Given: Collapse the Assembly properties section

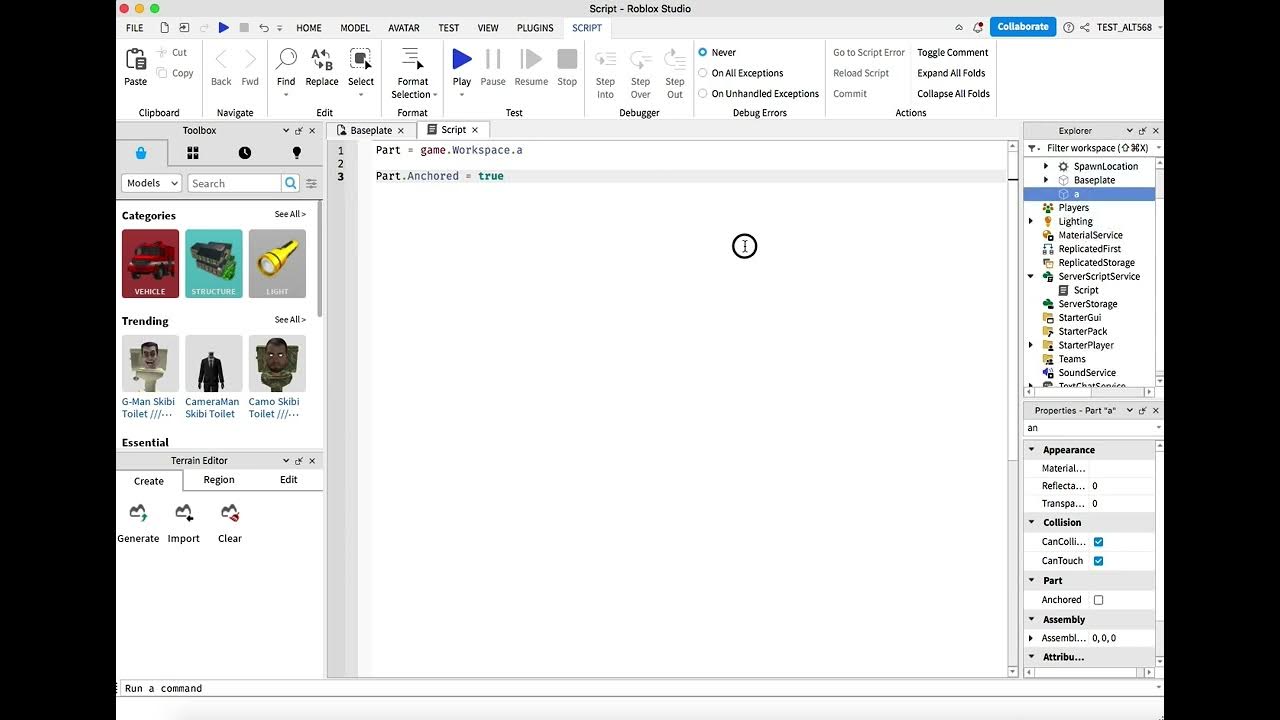Looking at the screenshot, I should tap(1032, 619).
